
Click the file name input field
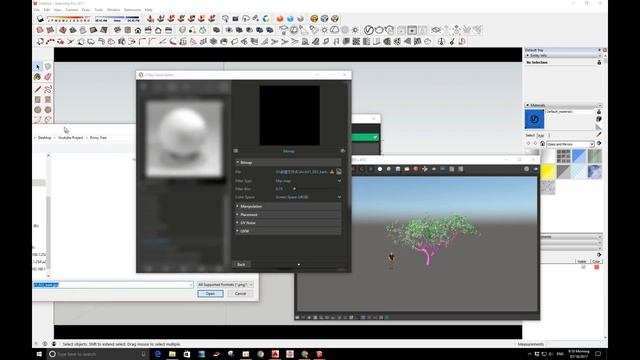[x=113, y=284]
